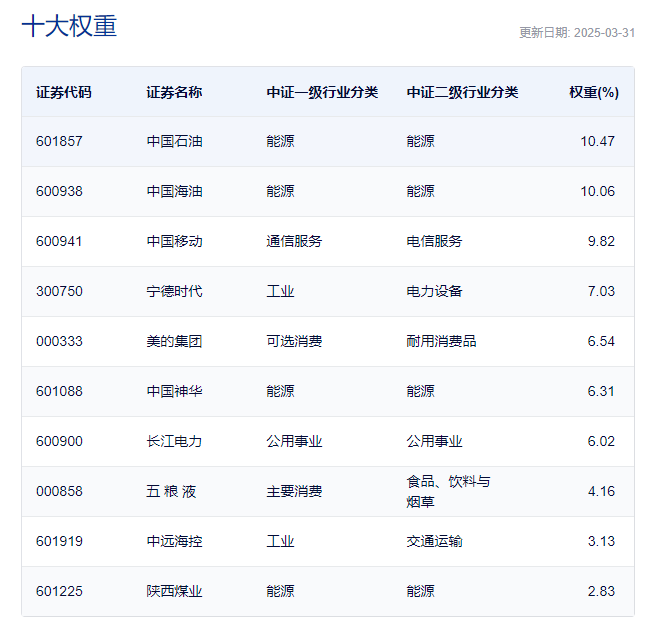This screenshot has height=627, width=654.
Task: Select the 证券代码 column header
Action: 63,92
